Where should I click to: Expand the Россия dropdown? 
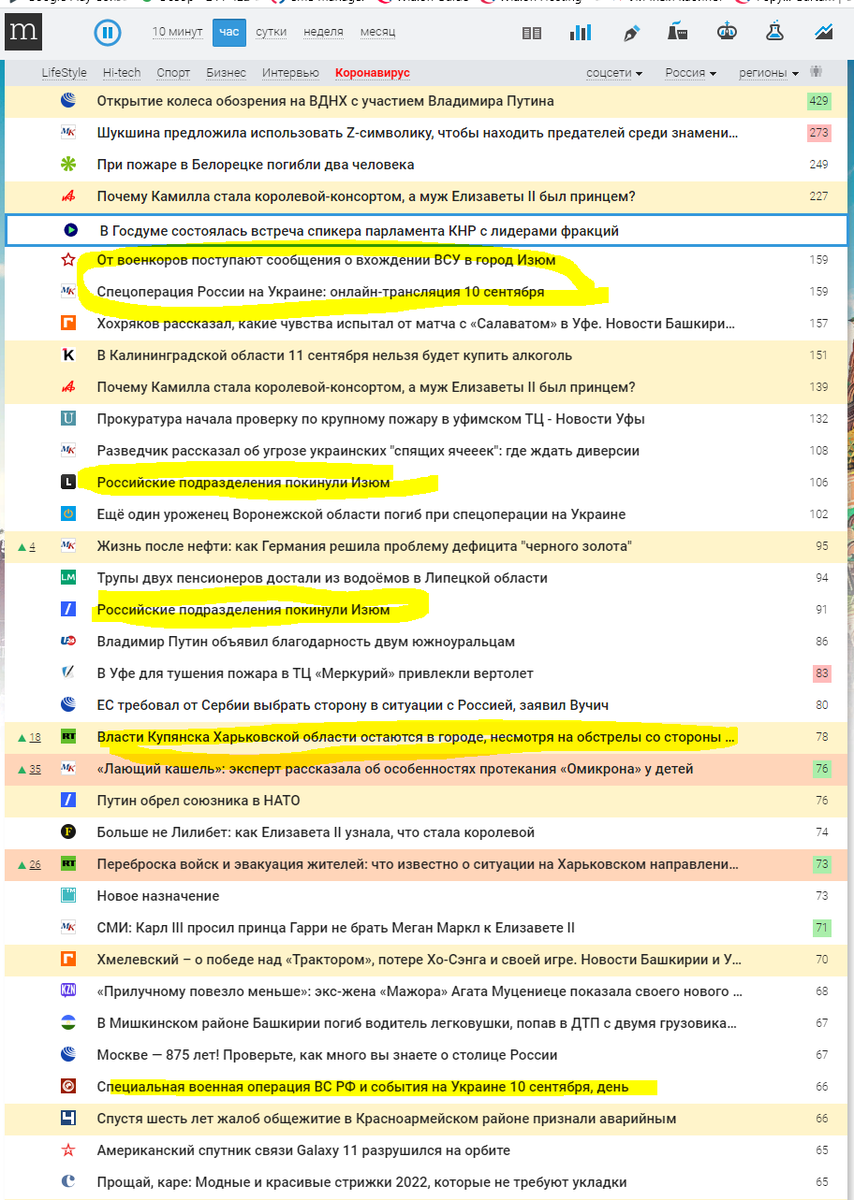pos(691,73)
